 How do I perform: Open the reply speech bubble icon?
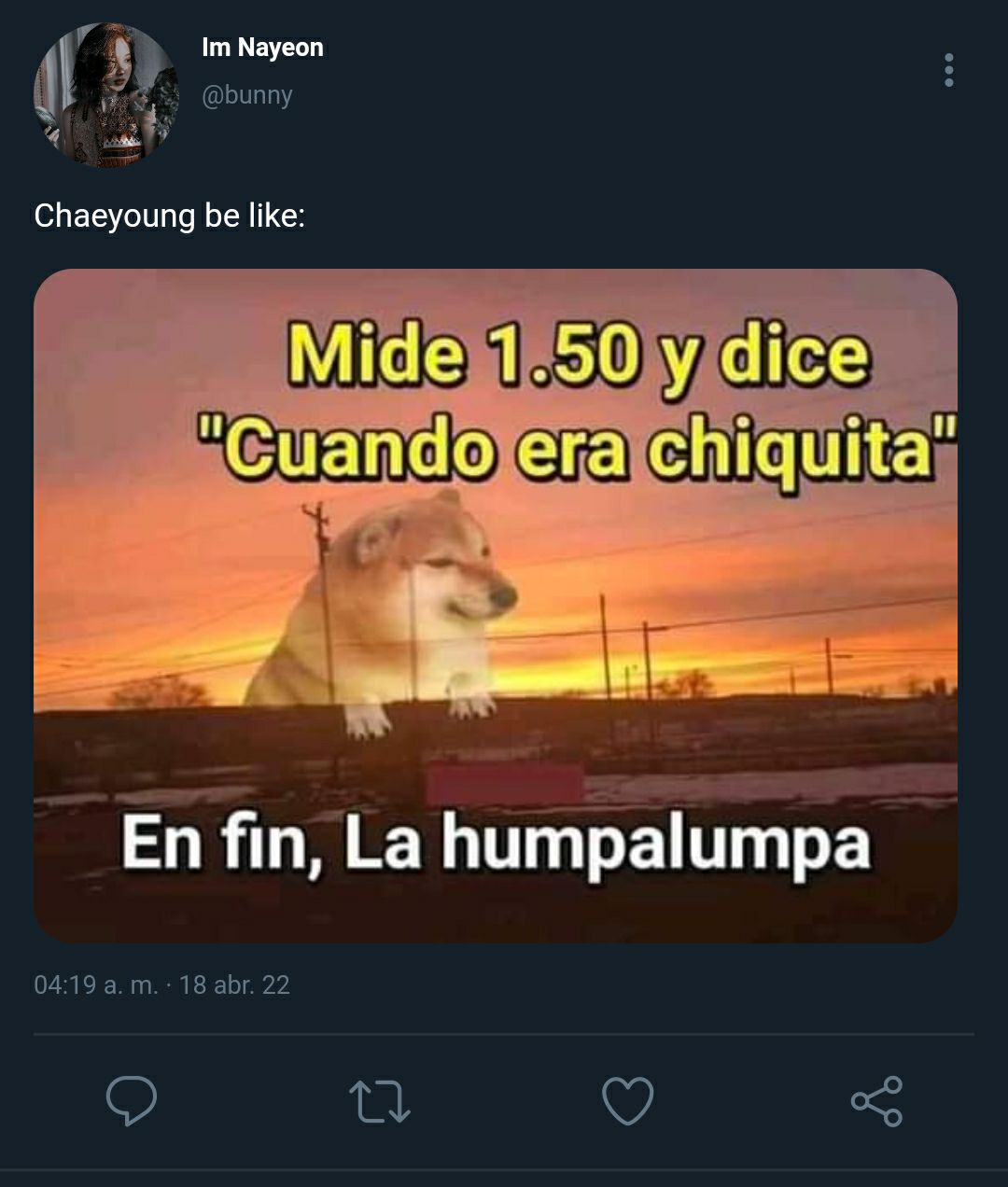(131, 1101)
